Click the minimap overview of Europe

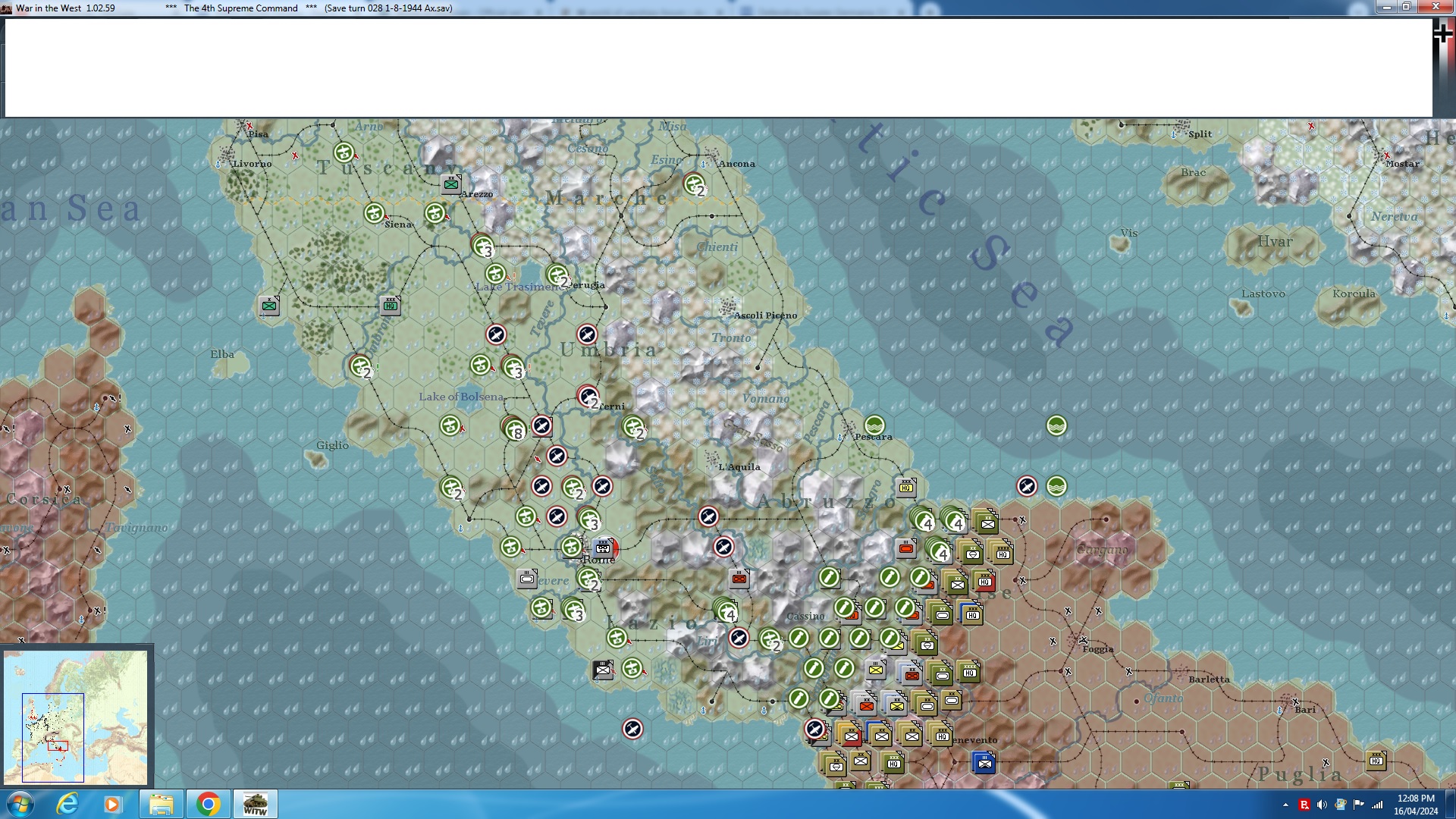point(76,717)
